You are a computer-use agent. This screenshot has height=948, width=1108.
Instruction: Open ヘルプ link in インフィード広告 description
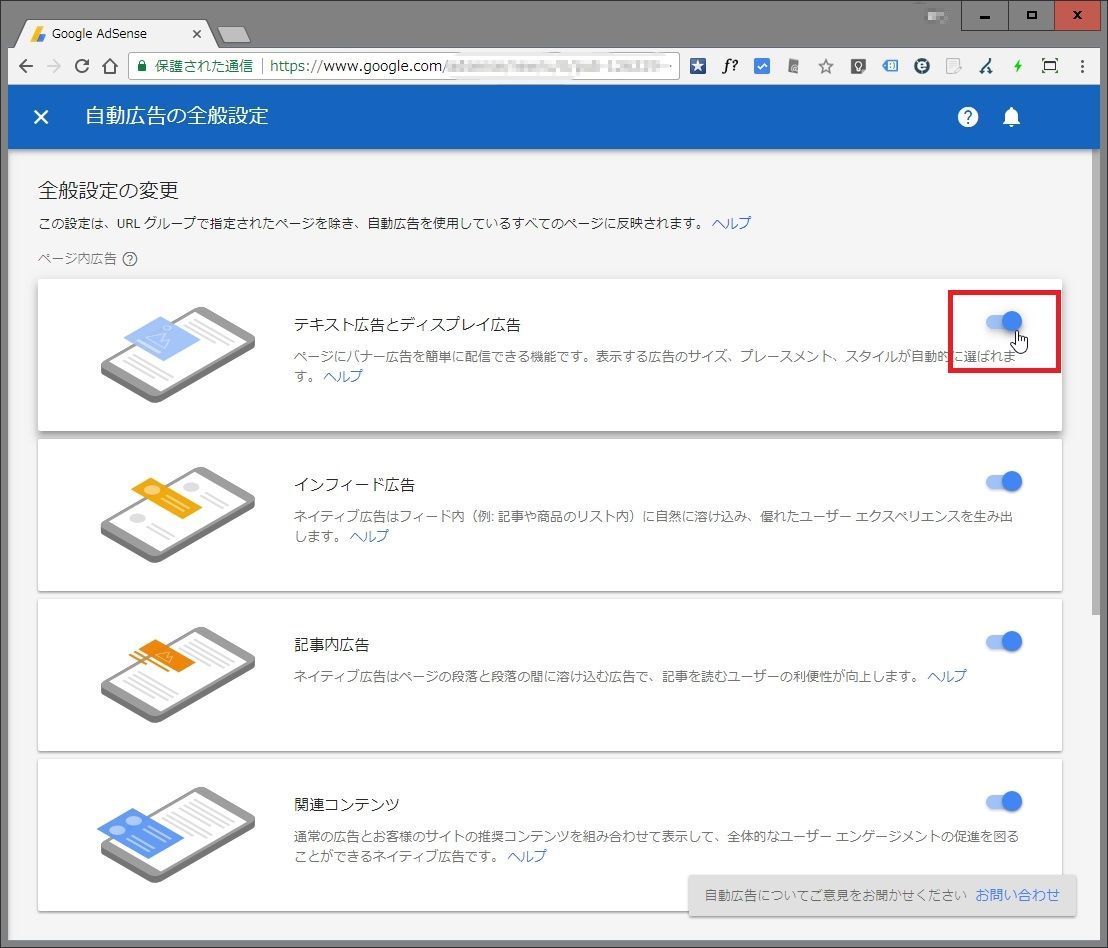point(369,536)
